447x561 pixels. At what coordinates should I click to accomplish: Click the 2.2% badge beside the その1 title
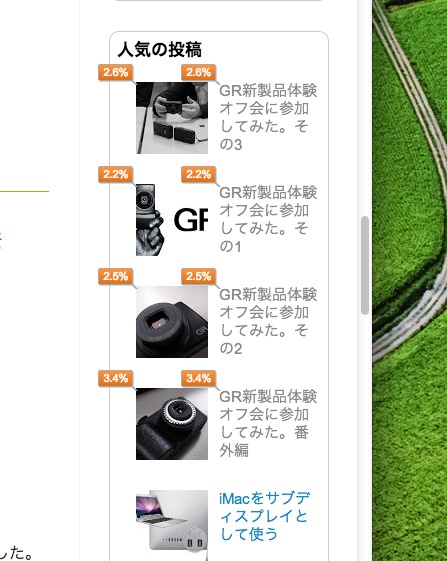198,175
